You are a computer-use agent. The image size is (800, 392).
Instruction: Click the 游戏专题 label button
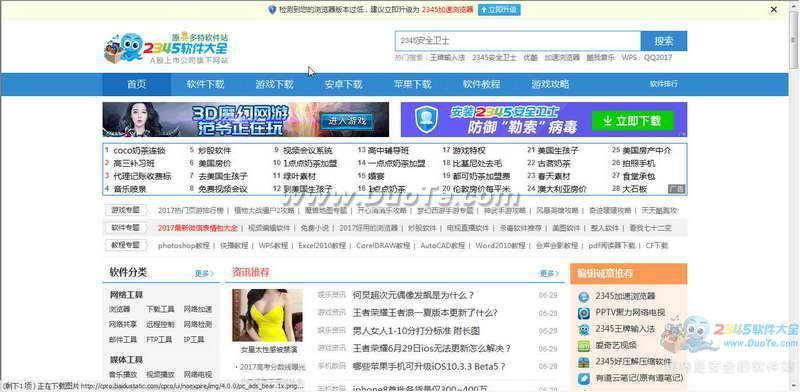pos(126,210)
